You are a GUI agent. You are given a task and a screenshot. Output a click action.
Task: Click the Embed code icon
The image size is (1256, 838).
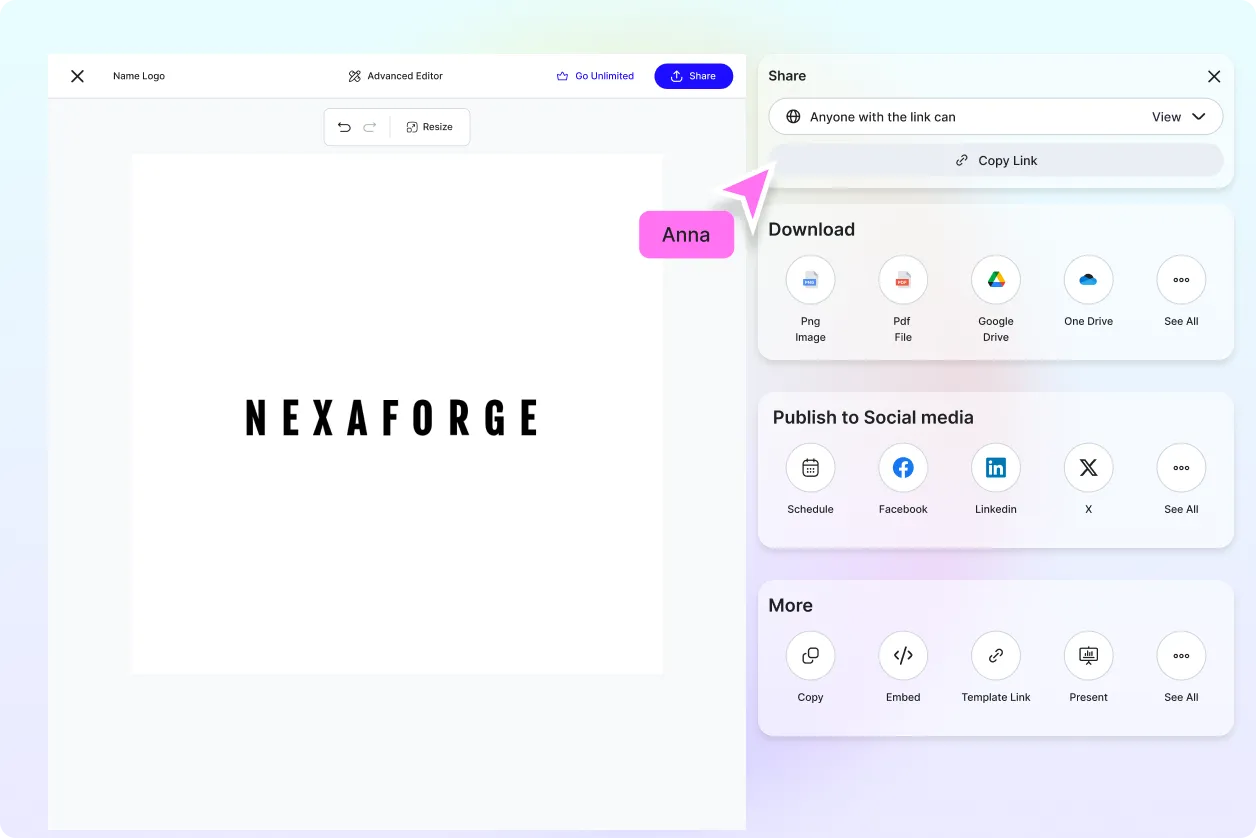(903, 656)
